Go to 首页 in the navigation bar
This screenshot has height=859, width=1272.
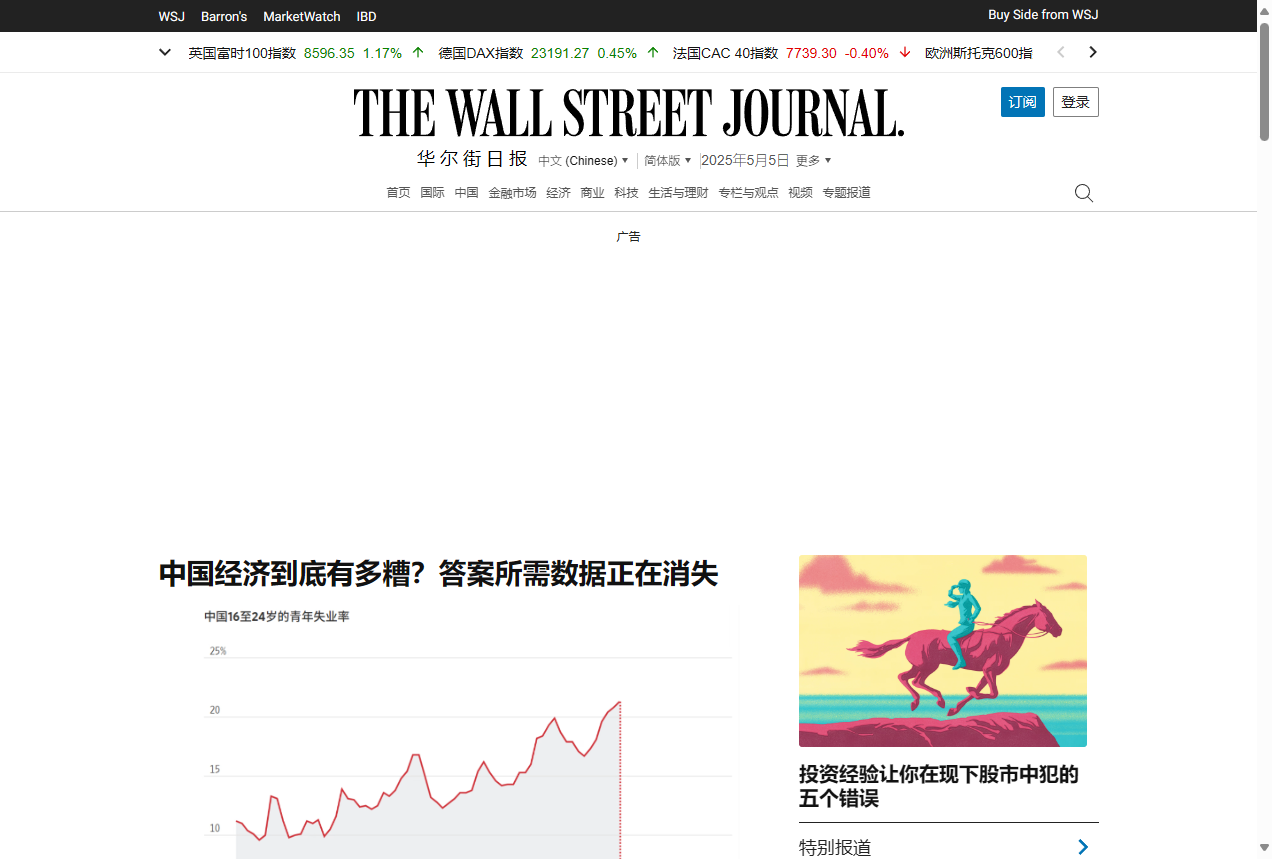pos(397,192)
